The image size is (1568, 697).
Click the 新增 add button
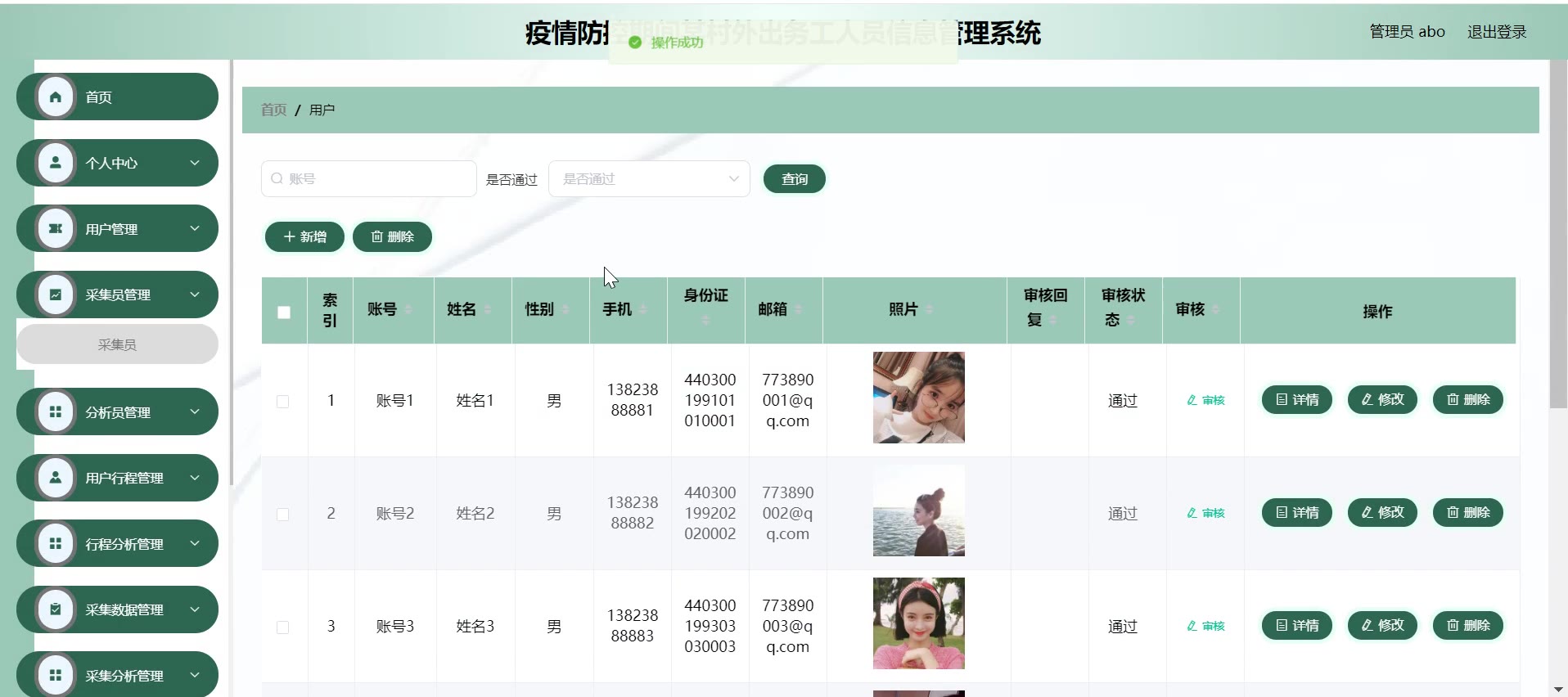click(304, 236)
